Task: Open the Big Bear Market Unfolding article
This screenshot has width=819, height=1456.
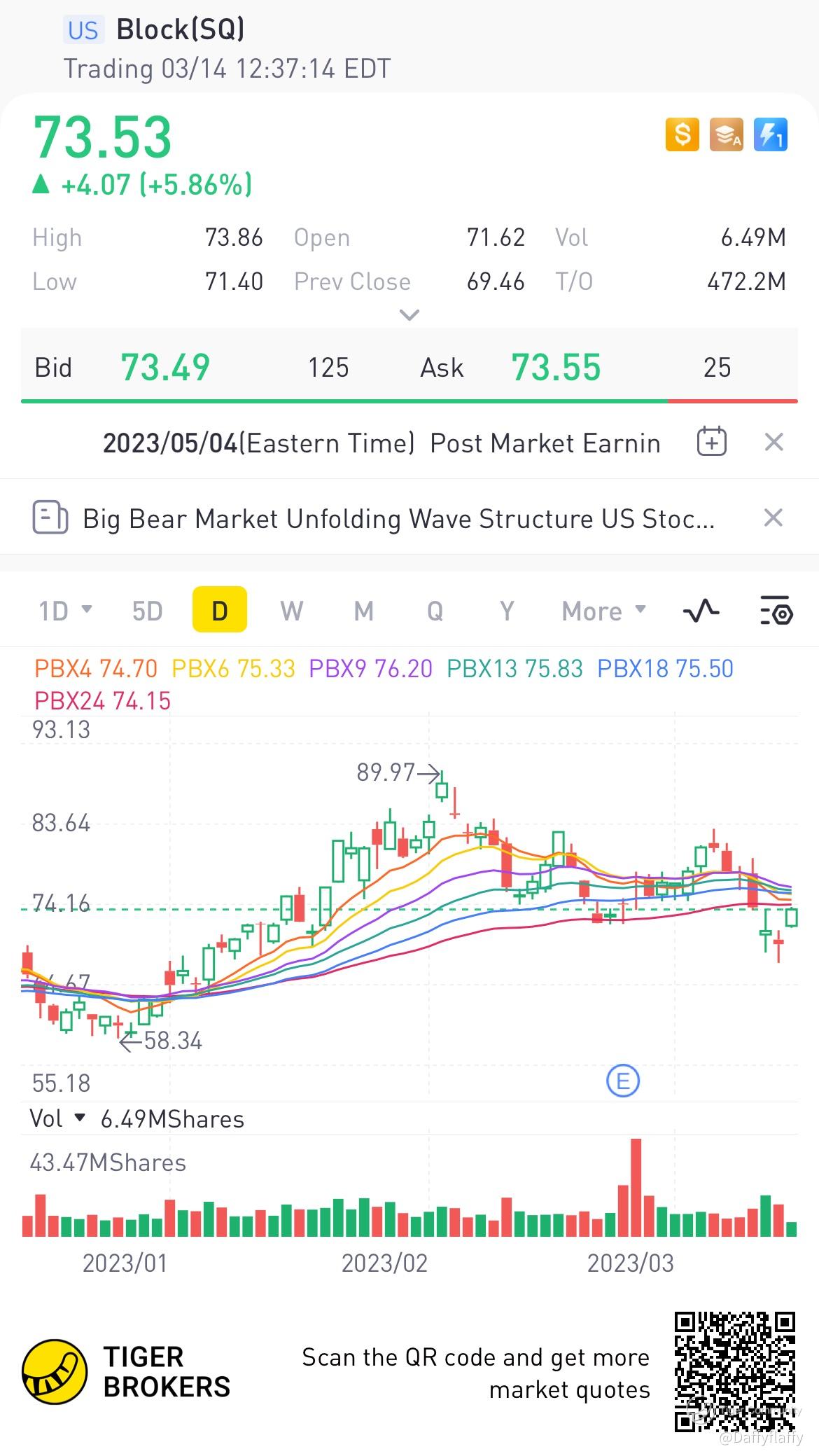Action: pyautogui.click(x=398, y=519)
